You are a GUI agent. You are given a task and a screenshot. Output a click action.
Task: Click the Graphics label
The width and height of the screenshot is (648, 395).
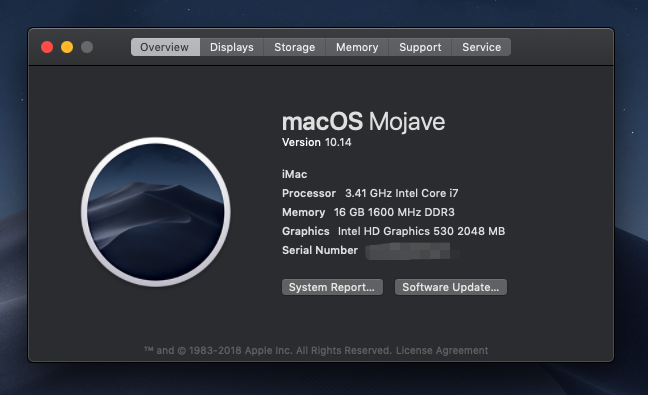(305, 231)
